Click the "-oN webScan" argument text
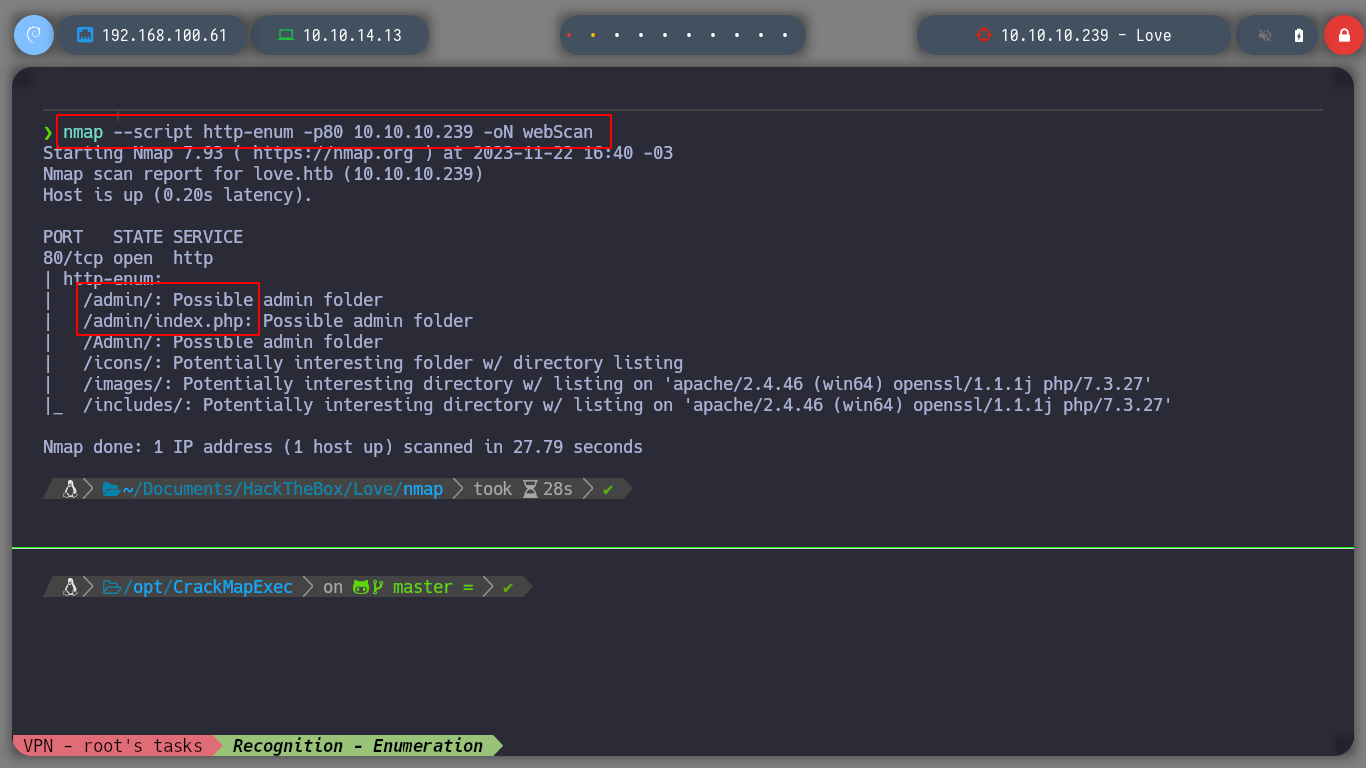Viewport: 1366px width, 768px height. (538, 131)
